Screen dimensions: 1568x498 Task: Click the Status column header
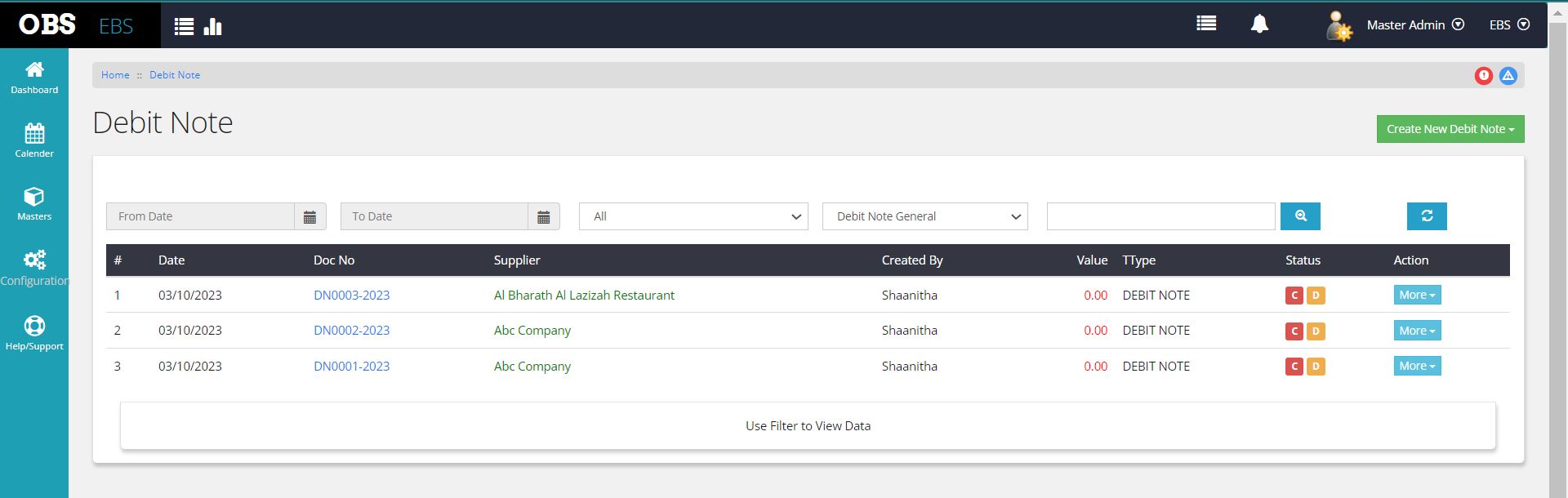1303,260
